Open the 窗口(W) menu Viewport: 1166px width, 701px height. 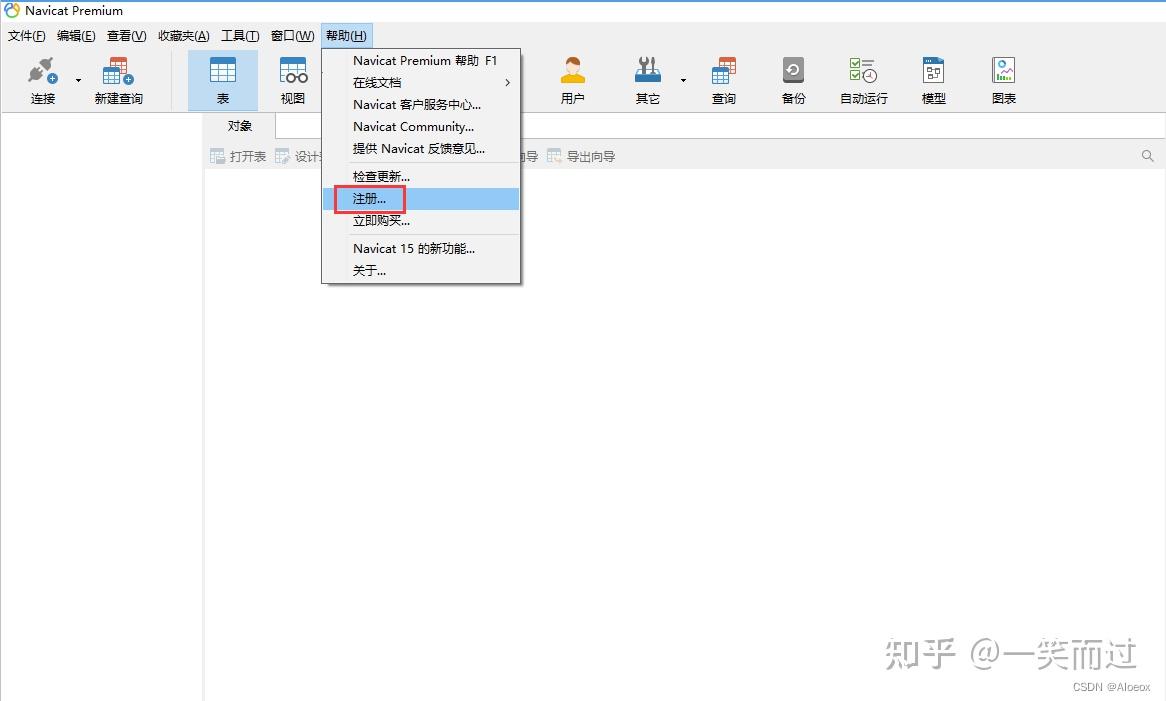[x=292, y=36]
